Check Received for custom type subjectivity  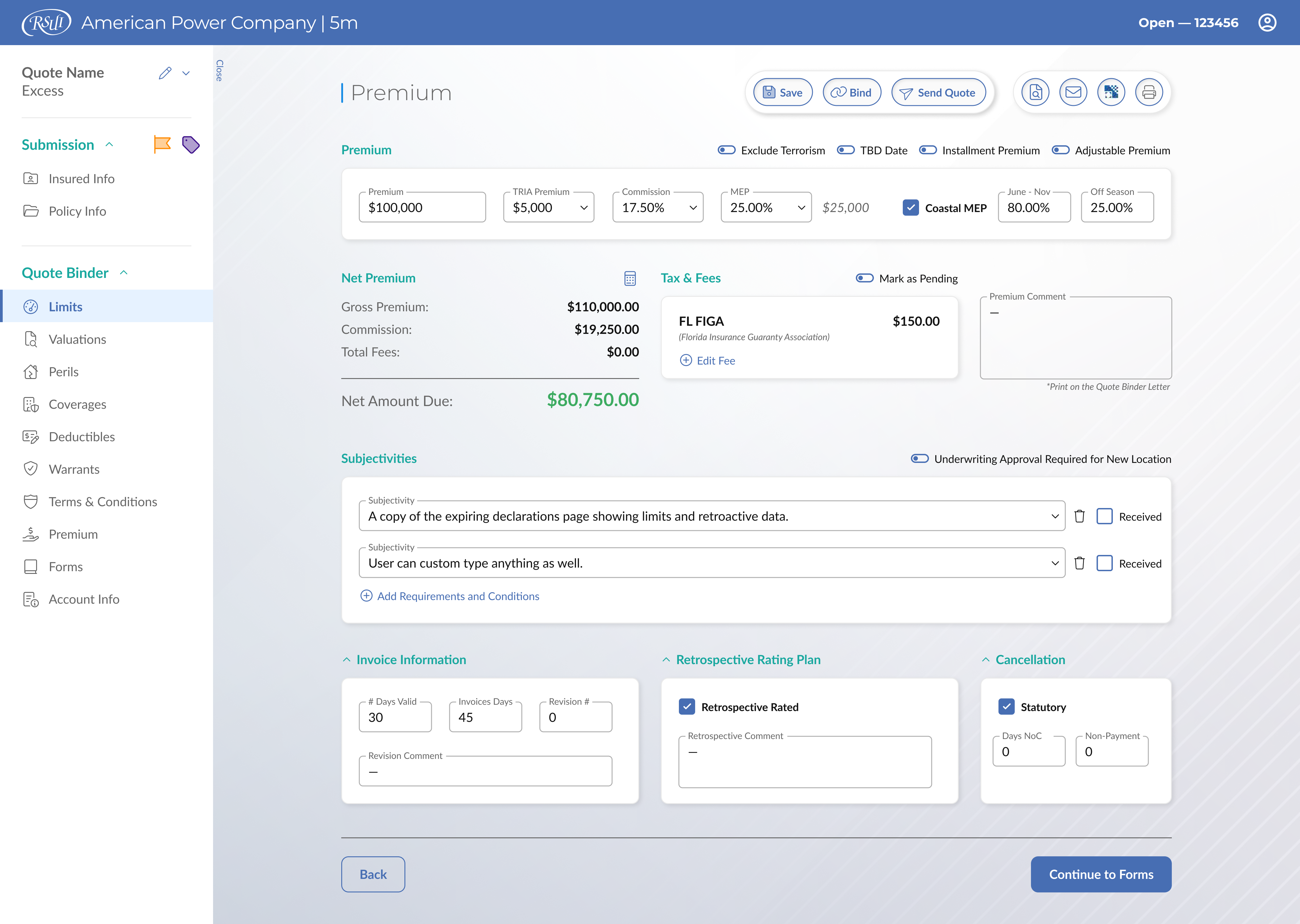tap(1104, 563)
